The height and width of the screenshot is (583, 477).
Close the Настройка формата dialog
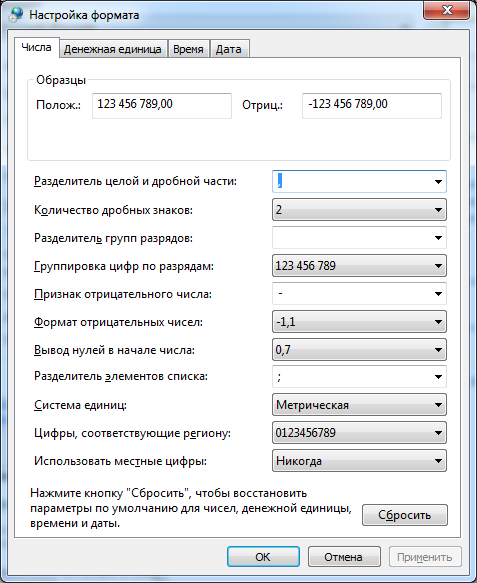446,10
